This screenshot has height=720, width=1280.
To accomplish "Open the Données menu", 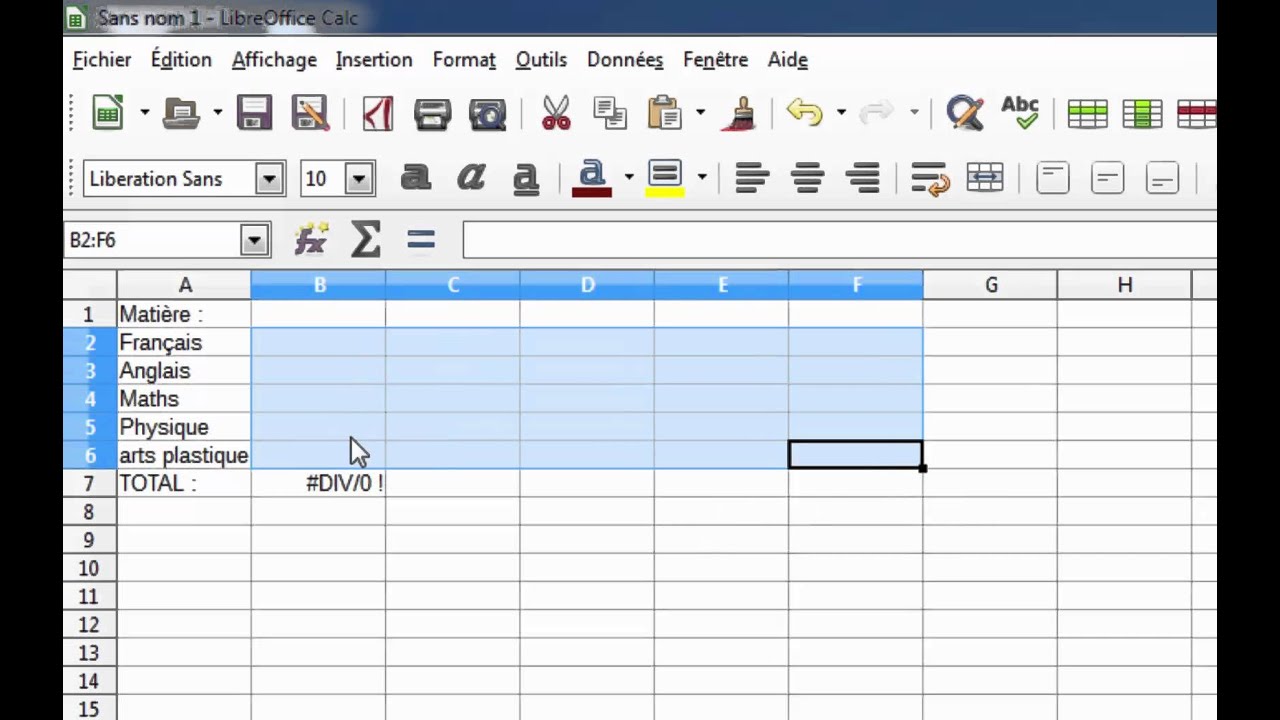I will pos(625,60).
